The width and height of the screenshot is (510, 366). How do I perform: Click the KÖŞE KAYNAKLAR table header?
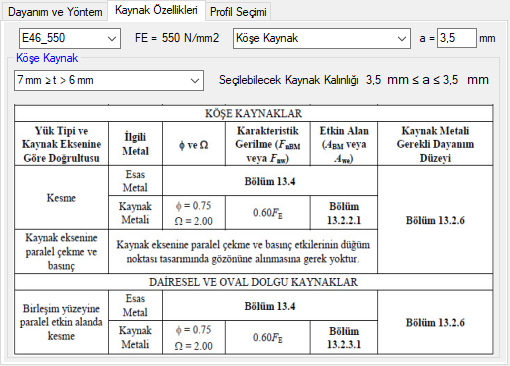pos(253,113)
